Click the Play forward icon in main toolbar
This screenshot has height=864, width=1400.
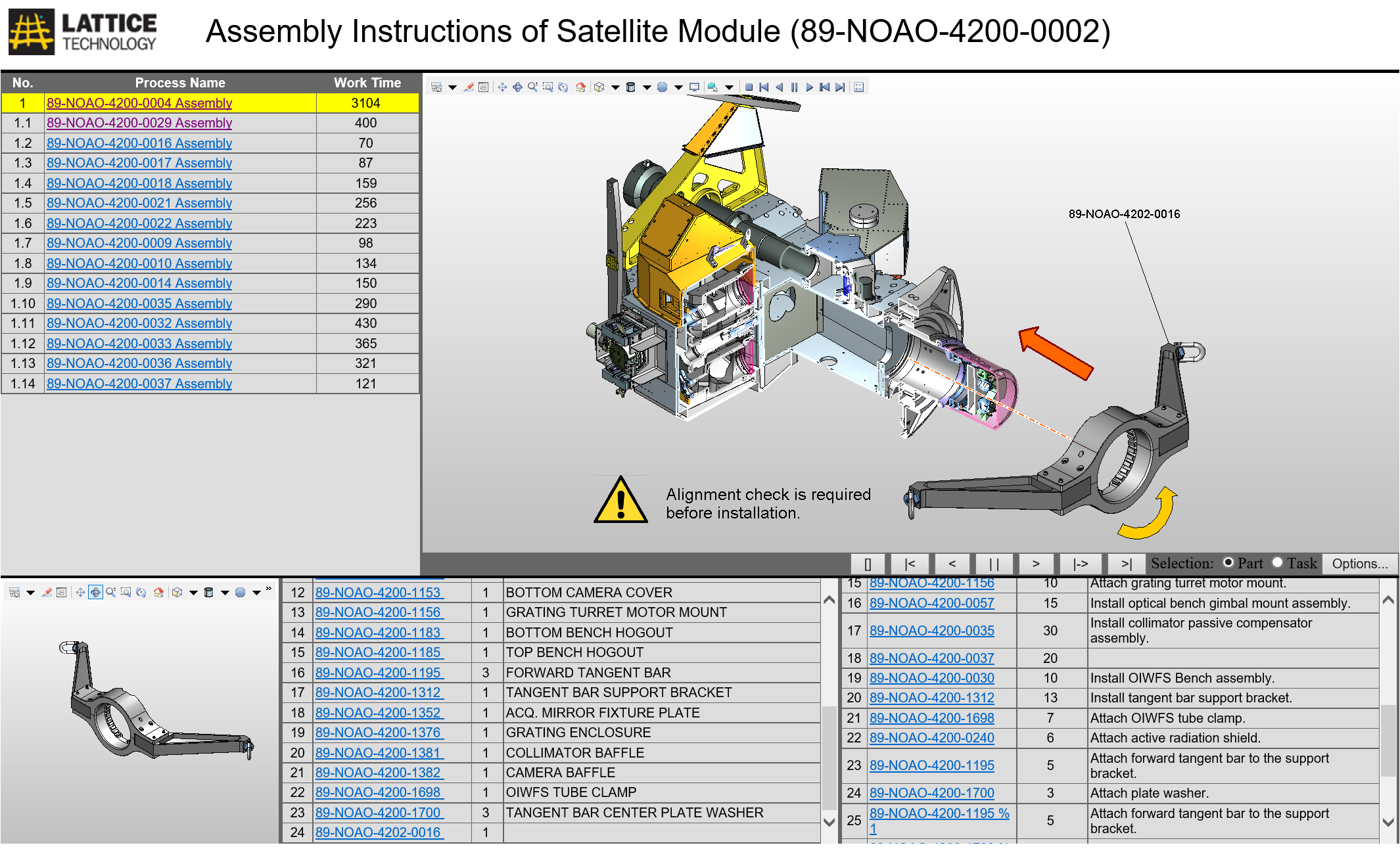809,87
